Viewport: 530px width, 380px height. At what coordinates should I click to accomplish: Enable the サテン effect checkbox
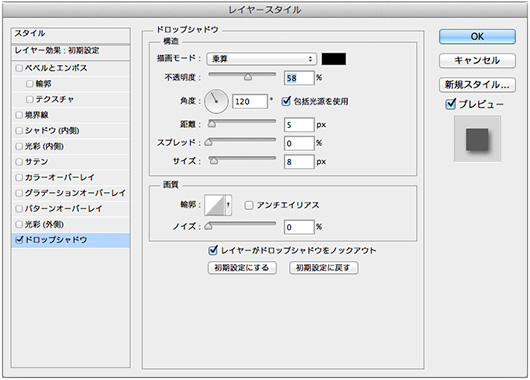pyautogui.click(x=19, y=162)
